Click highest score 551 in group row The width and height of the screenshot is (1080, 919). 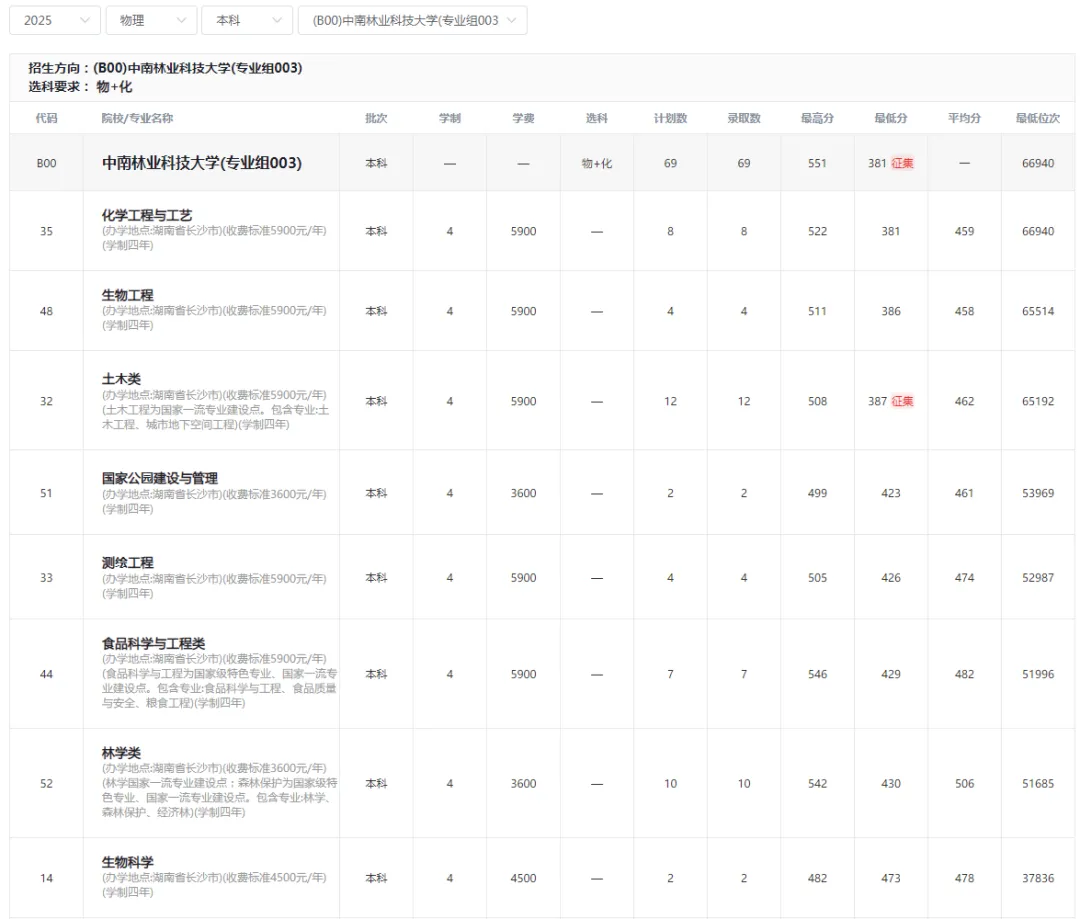point(818,163)
